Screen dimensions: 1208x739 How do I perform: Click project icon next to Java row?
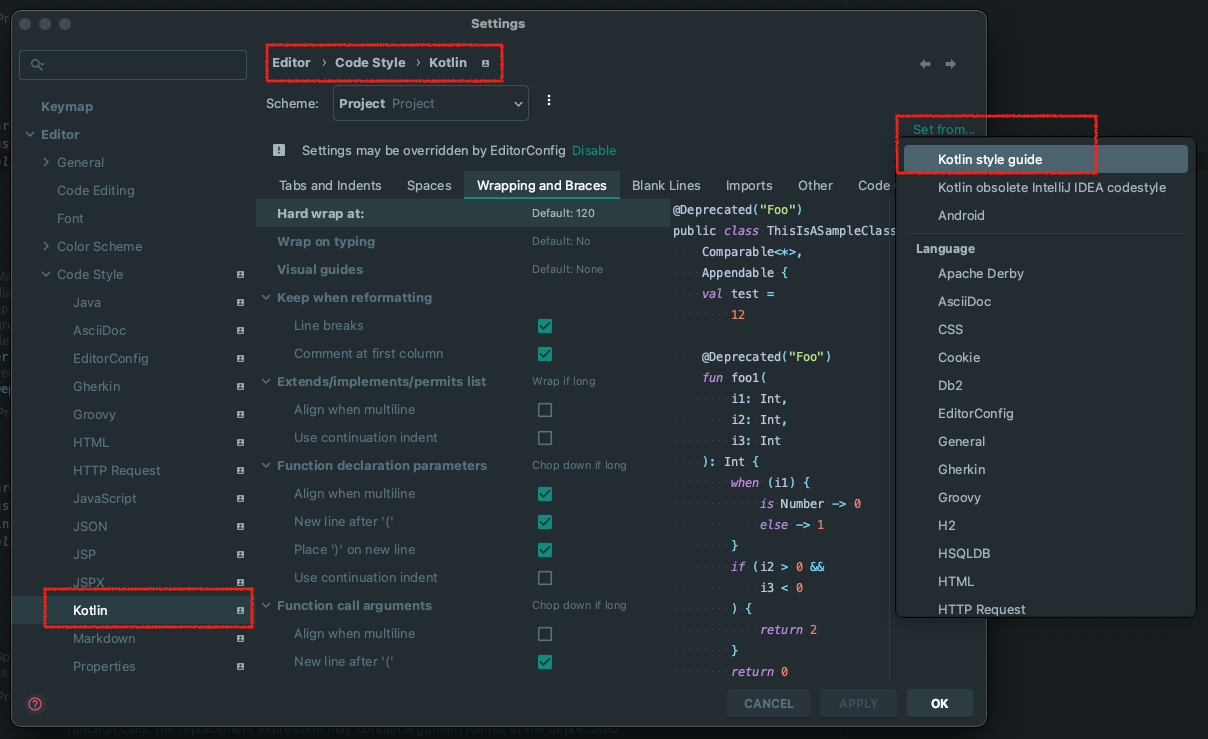(240, 302)
